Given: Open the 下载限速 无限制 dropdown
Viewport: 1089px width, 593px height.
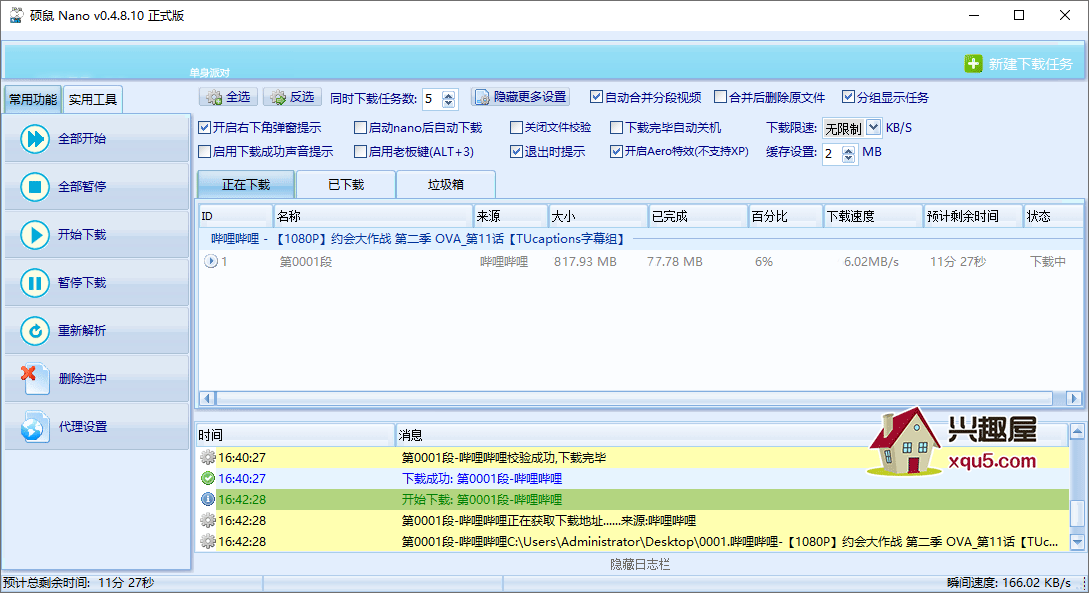Looking at the screenshot, I should click(873, 128).
